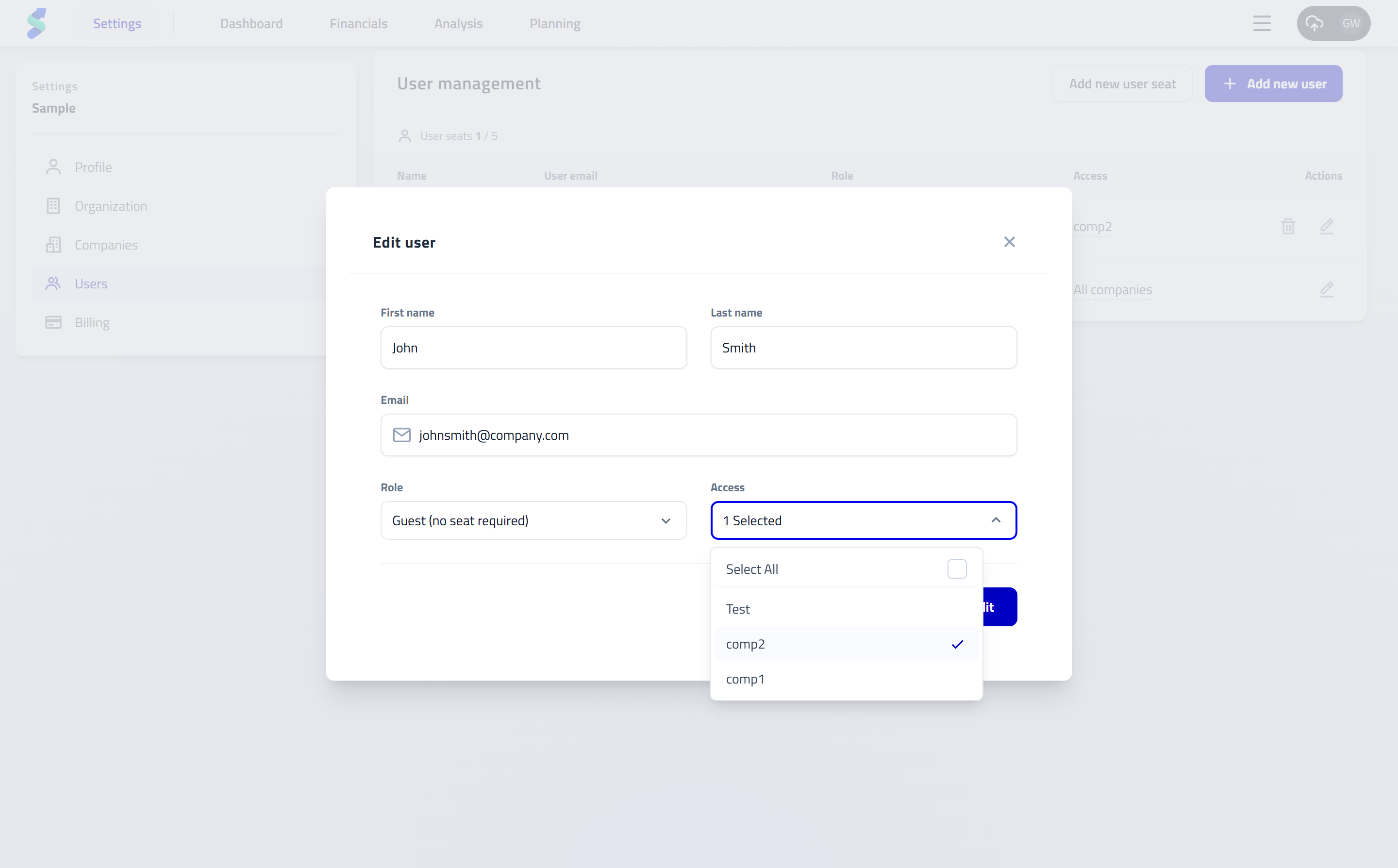Open Billing via the card icon
The height and width of the screenshot is (868, 1398).
point(53,322)
